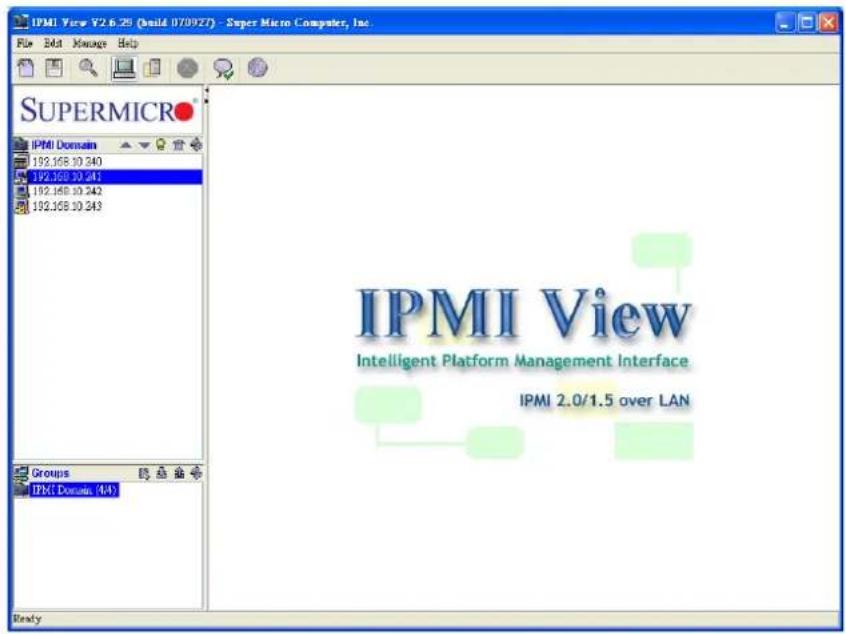Click the third icon in Groups header toolbar
The height and width of the screenshot is (634, 846).
click(x=179, y=473)
